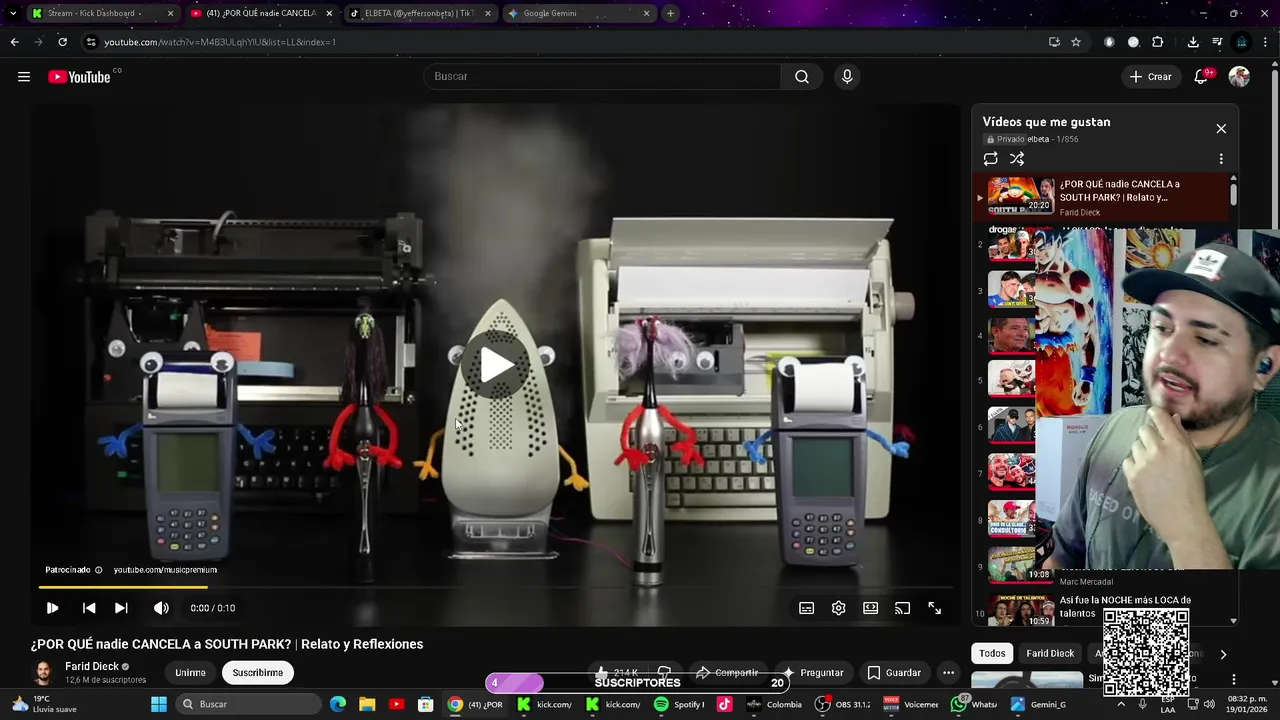The height and width of the screenshot is (720, 1280).
Task: Close the Videos que me gustan panel
Action: click(x=1221, y=129)
